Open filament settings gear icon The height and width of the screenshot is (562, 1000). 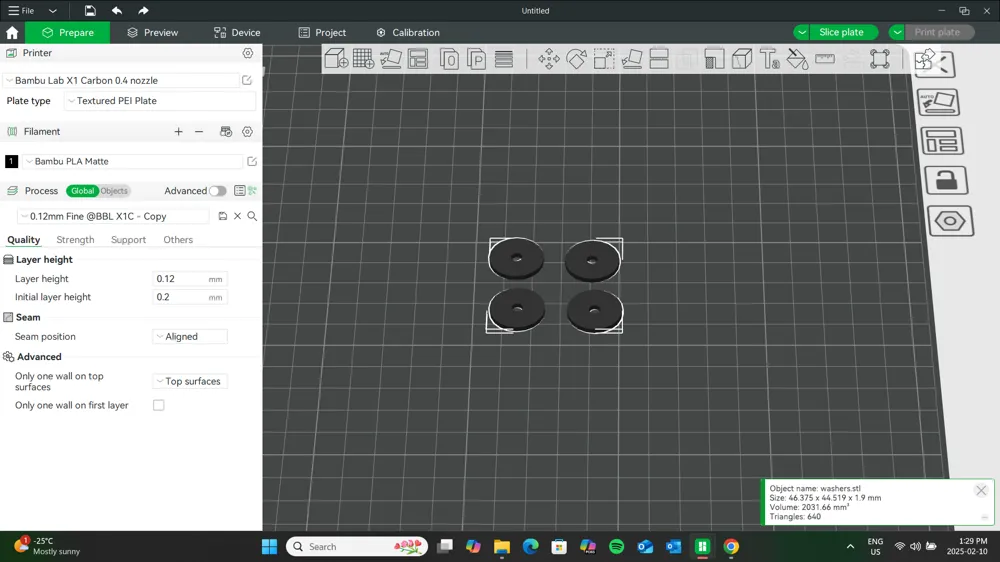coord(247,131)
